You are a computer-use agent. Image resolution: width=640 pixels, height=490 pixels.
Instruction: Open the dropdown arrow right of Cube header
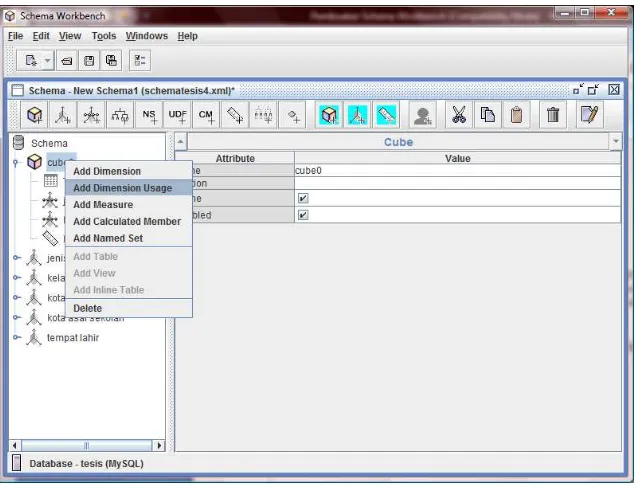click(616, 142)
